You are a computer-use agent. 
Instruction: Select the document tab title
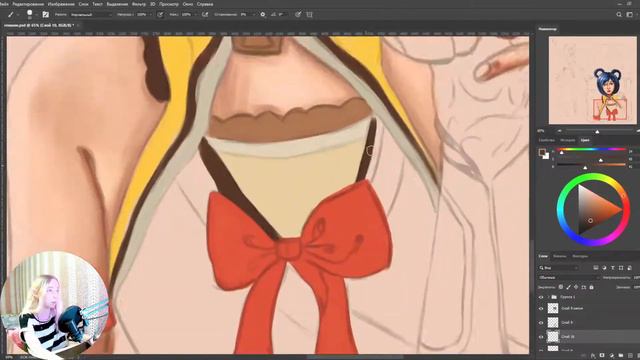[38, 25]
